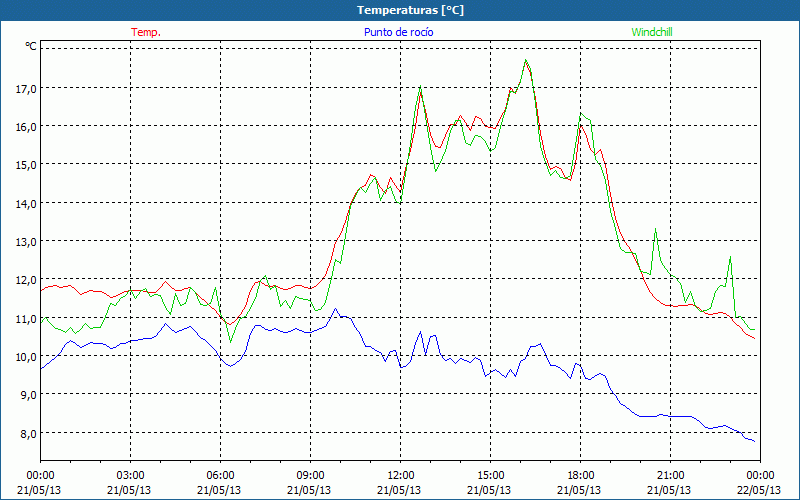This screenshot has width=800, height=500.
Task: Select the green Windchill legend label
Action: [x=652, y=32]
